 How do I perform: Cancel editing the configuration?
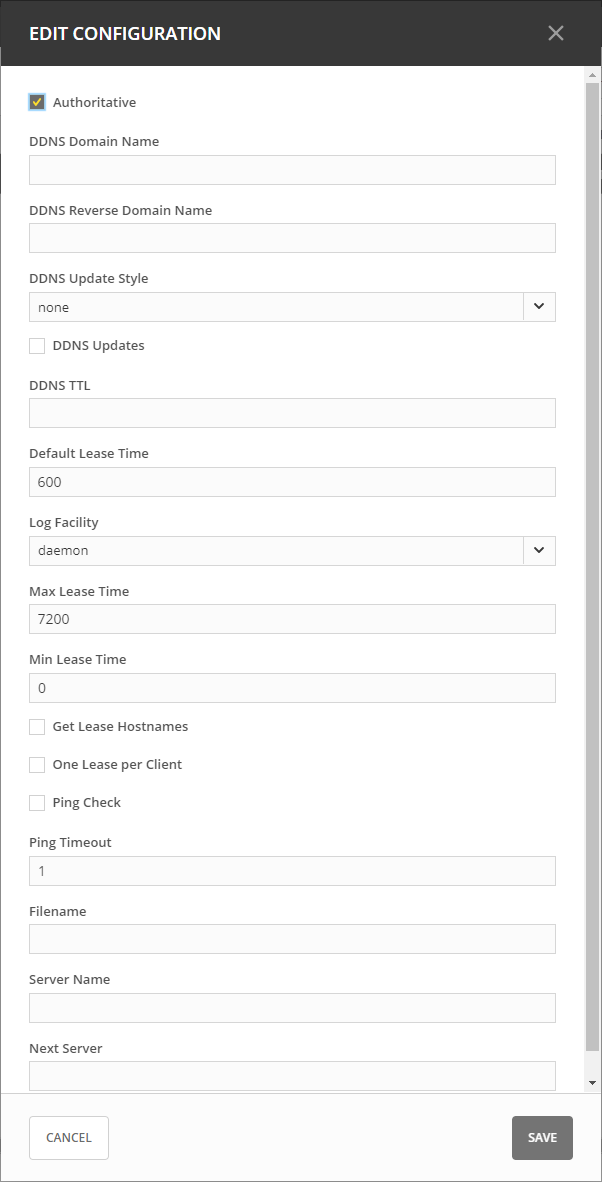click(x=69, y=1138)
